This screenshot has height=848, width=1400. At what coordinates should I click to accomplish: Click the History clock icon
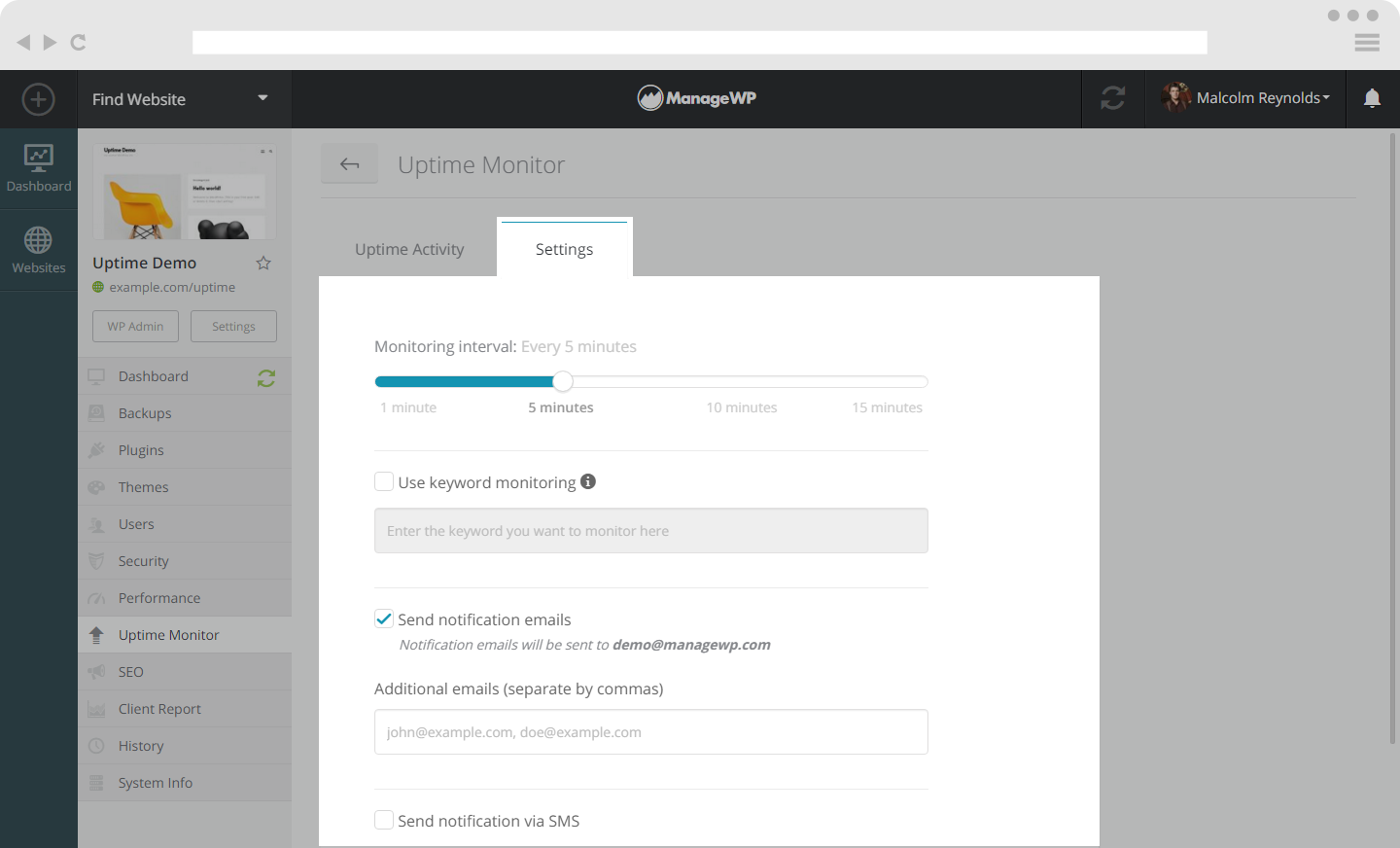pos(96,746)
